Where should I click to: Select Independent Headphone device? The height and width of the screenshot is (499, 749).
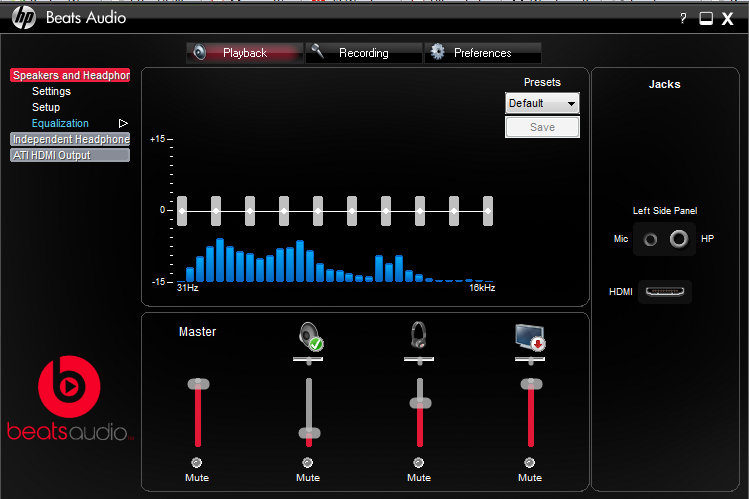tap(70, 139)
